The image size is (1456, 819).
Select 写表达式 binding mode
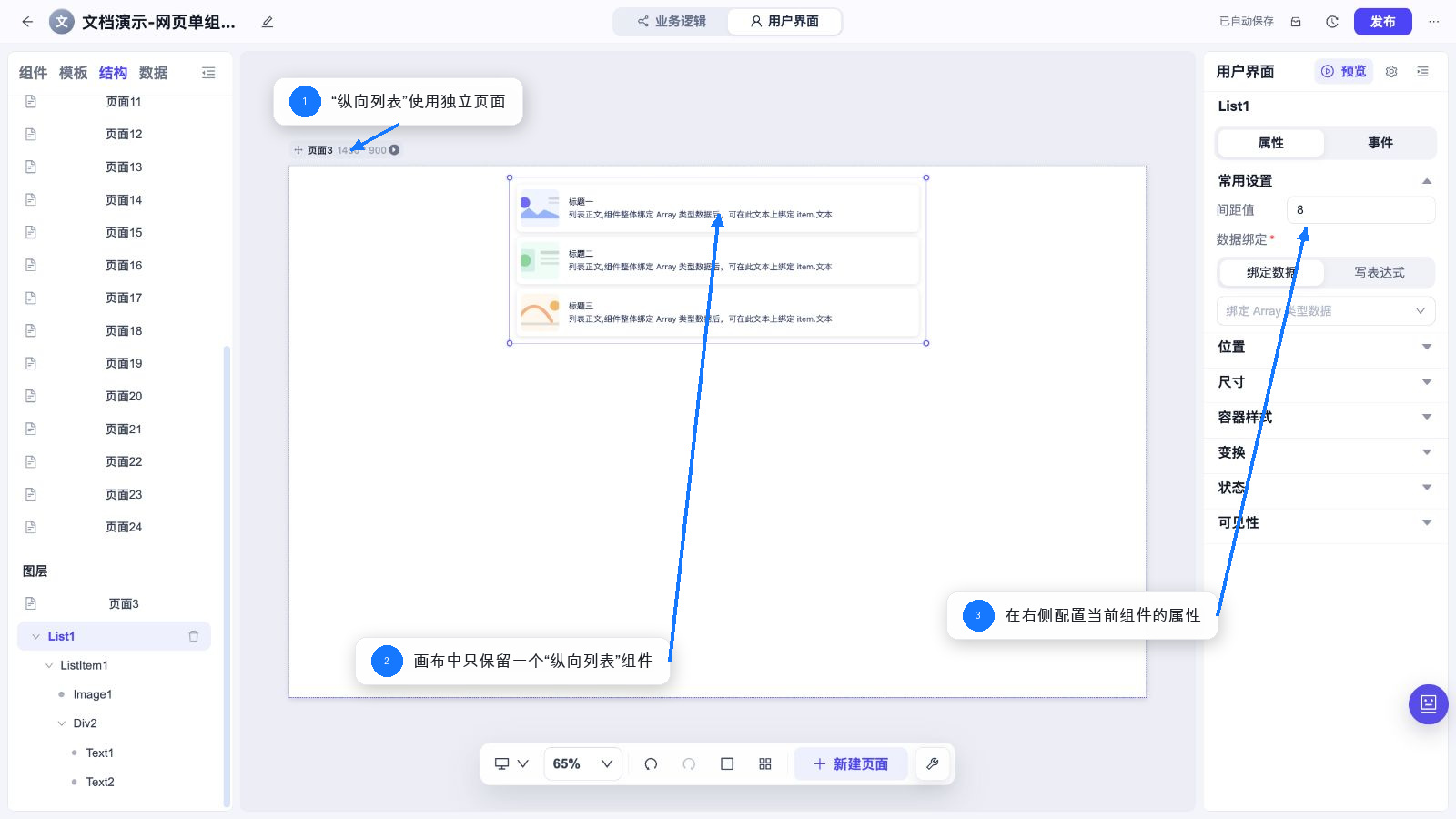click(x=1380, y=273)
